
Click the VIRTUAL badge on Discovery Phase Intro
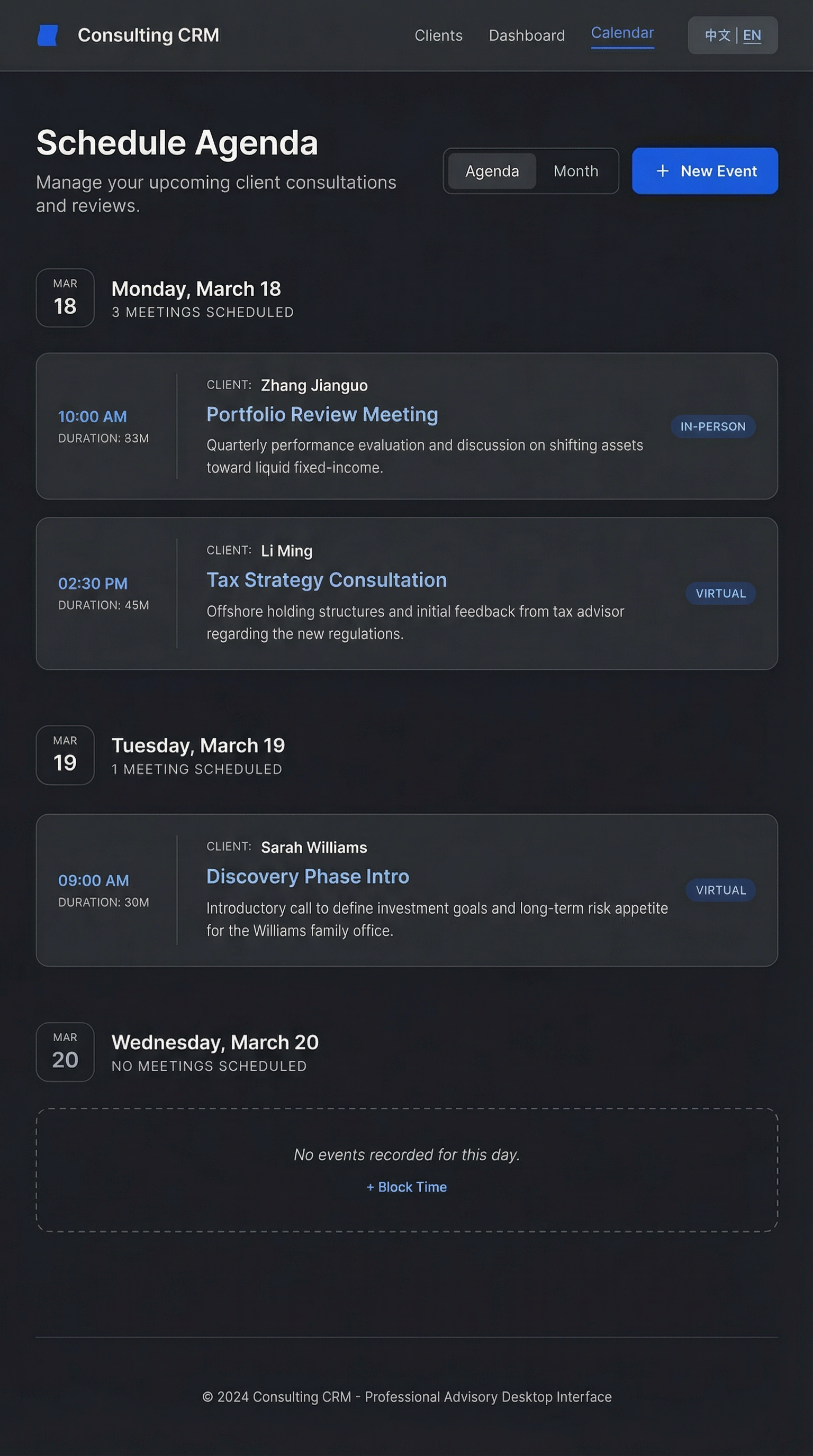[721, 890]
